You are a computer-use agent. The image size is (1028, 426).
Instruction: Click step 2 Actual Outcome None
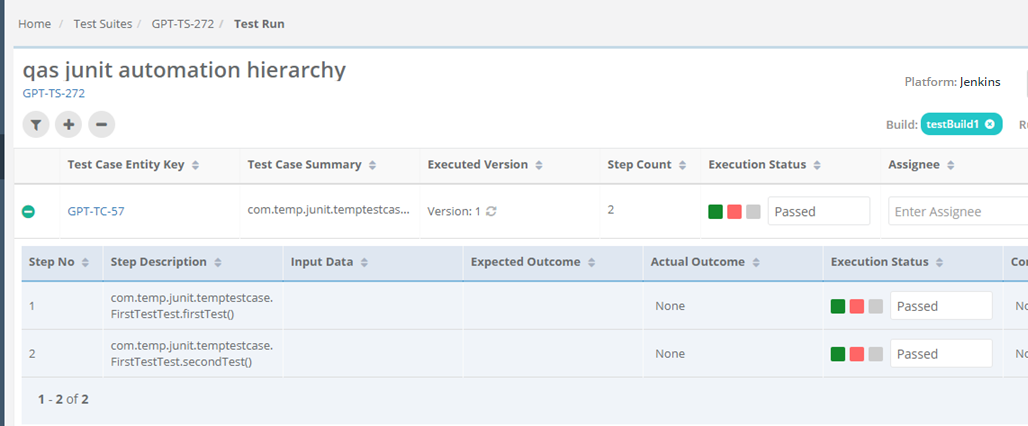[x=670, y=354]
